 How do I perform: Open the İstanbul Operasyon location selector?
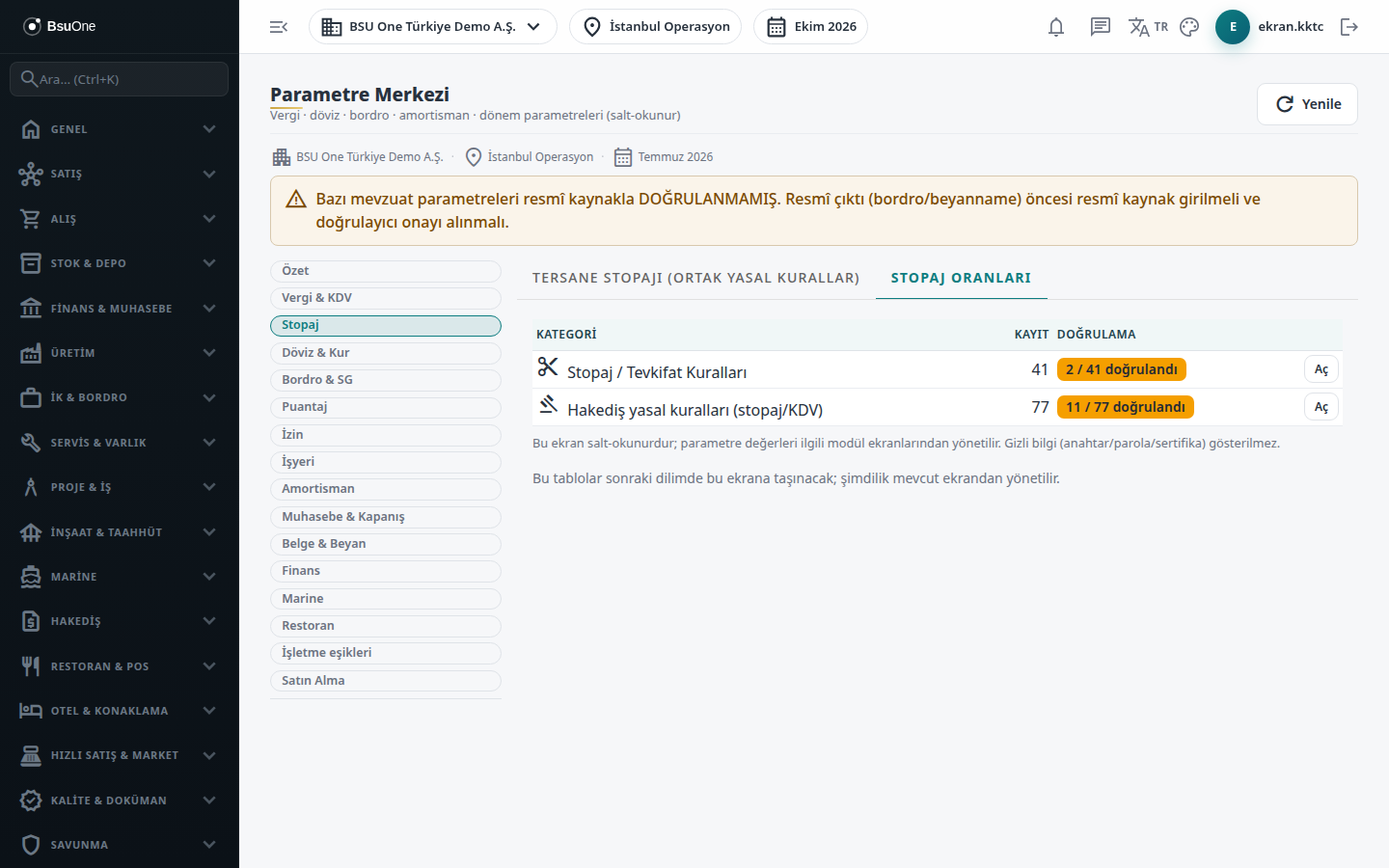[656, 27]
